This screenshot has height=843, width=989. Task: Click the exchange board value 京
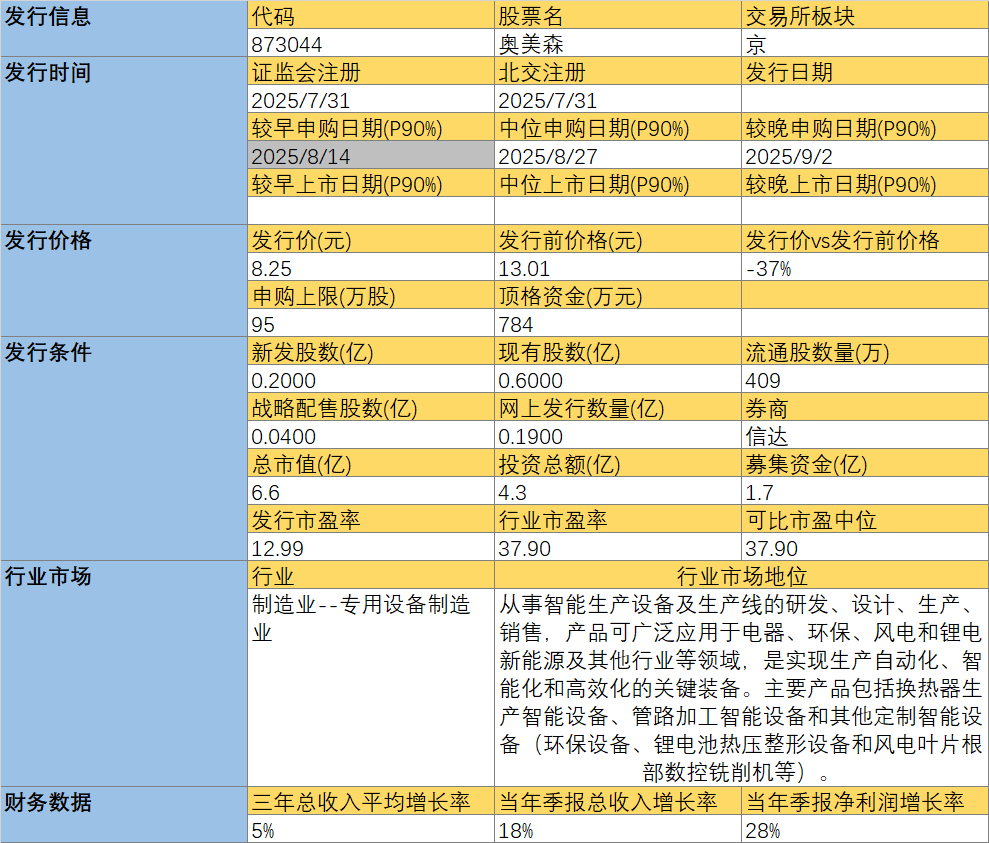click(x=865, y=43)
